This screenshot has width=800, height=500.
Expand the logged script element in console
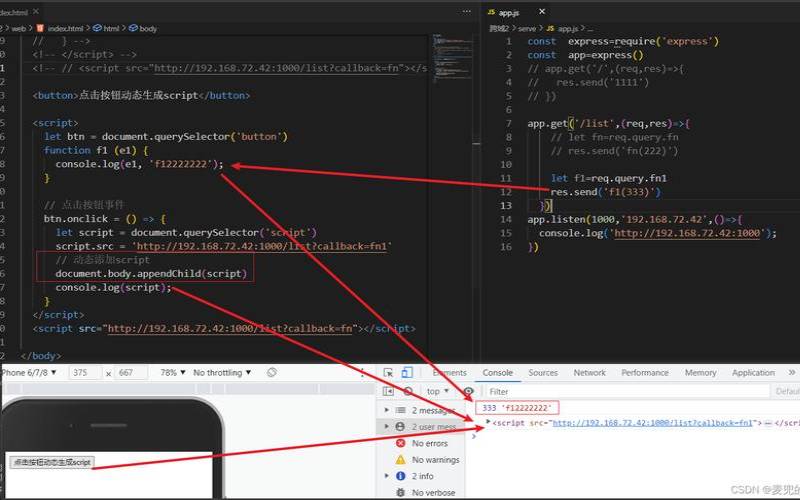pos(488,422)
